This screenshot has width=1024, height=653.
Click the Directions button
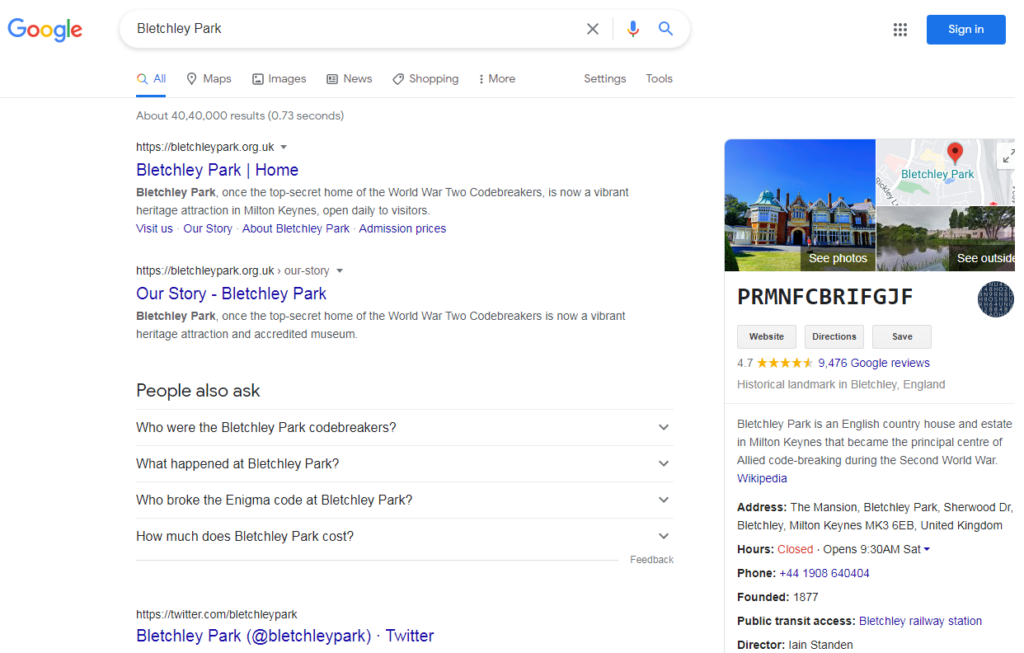click(834, 337)
